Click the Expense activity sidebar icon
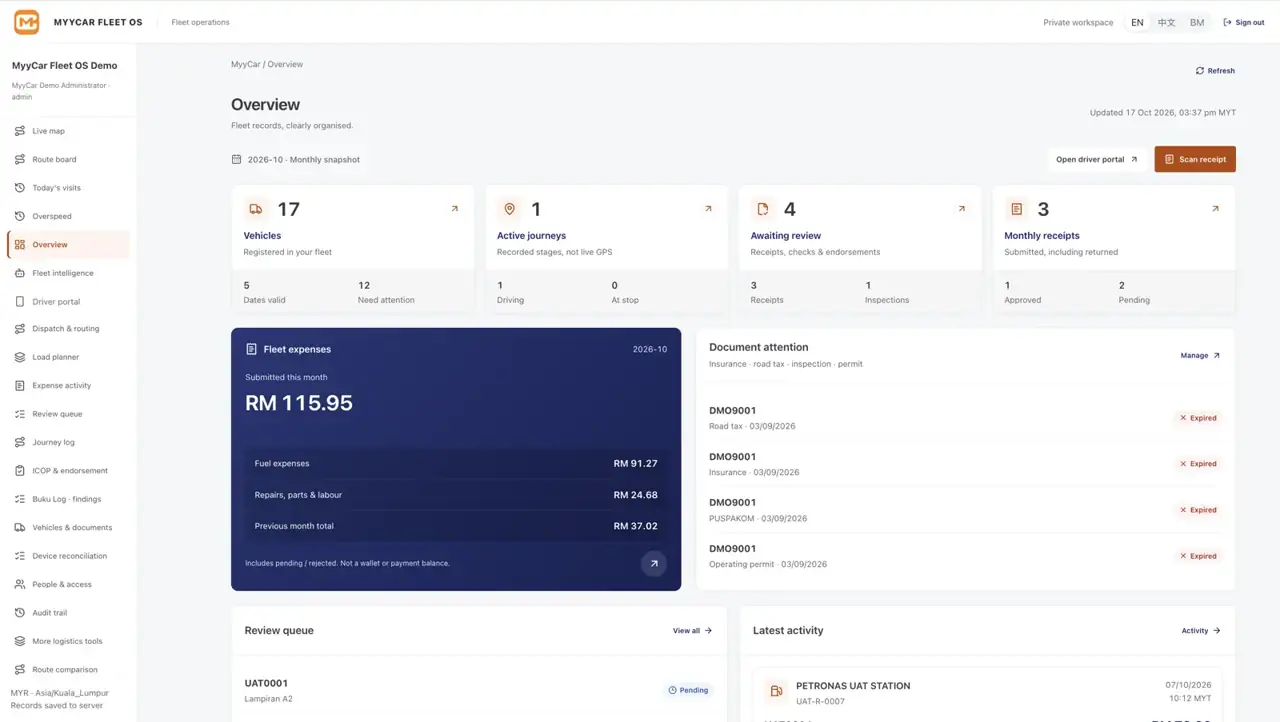Viewport: 1280px width, 722px height. (x=20, y=385)
